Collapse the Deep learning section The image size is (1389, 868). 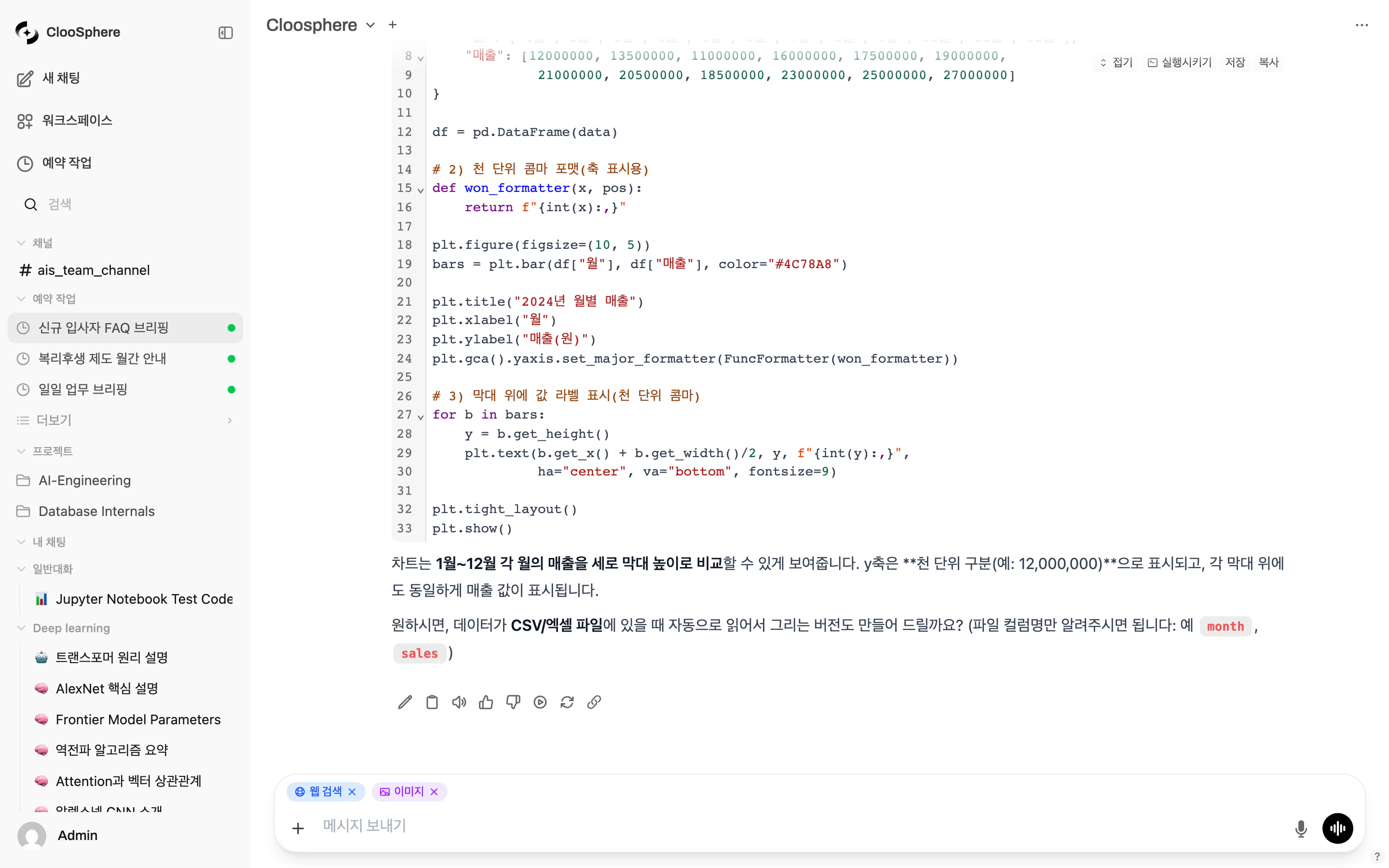pyautogui.click(x=21, y=628)
